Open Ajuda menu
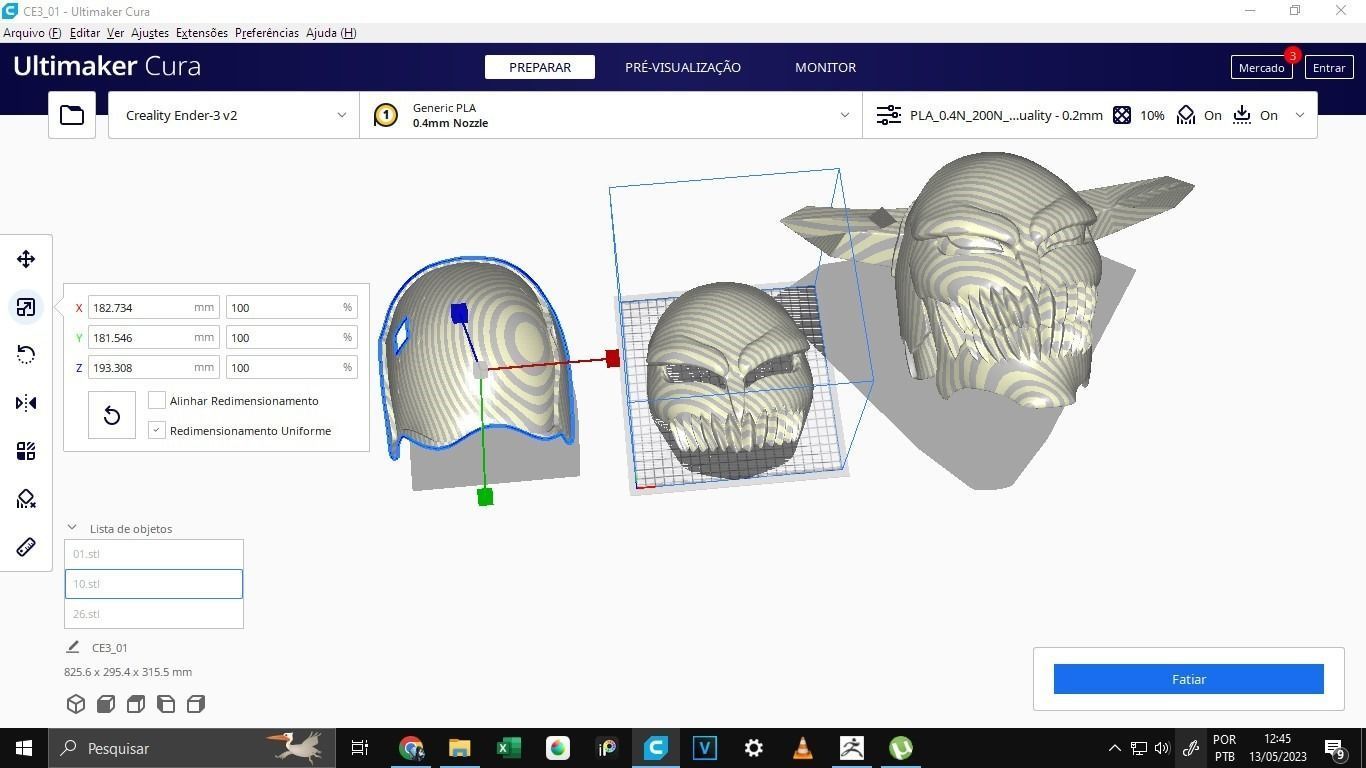The height and width of the screenshot is (768, 1366). coord(331,33)
